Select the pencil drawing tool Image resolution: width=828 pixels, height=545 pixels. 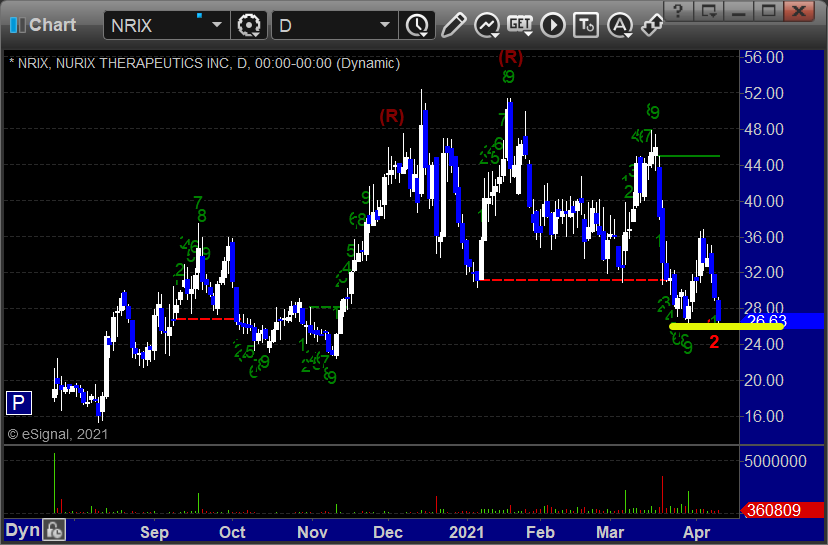click(454, 25)
